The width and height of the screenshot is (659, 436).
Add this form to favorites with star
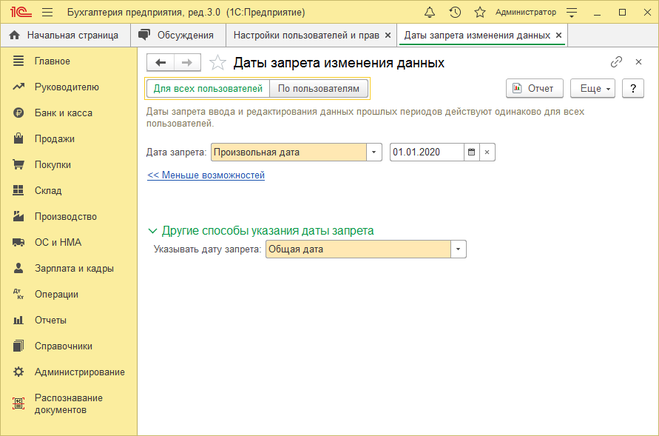click(x=218, y=62)
